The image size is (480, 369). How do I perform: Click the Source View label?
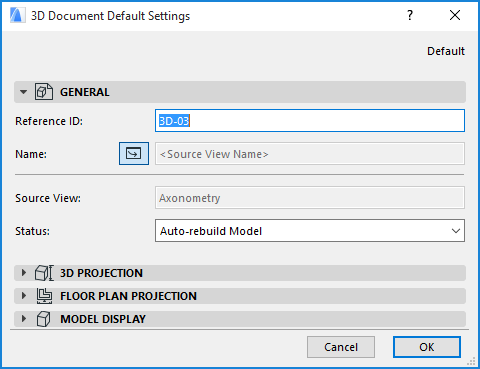click(48, 198)
